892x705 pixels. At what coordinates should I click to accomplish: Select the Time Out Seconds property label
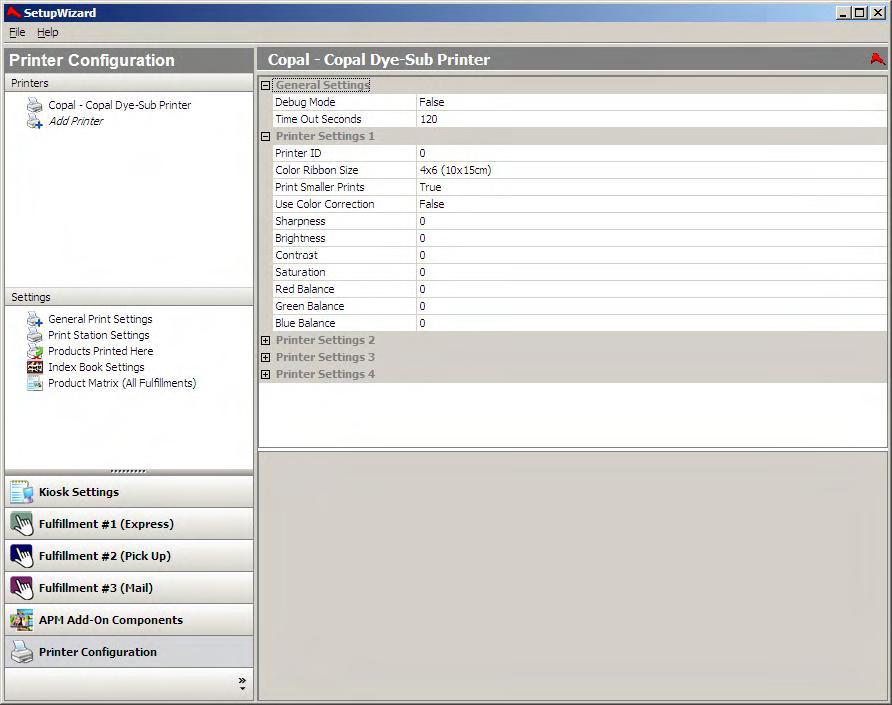tap(318, 119)
